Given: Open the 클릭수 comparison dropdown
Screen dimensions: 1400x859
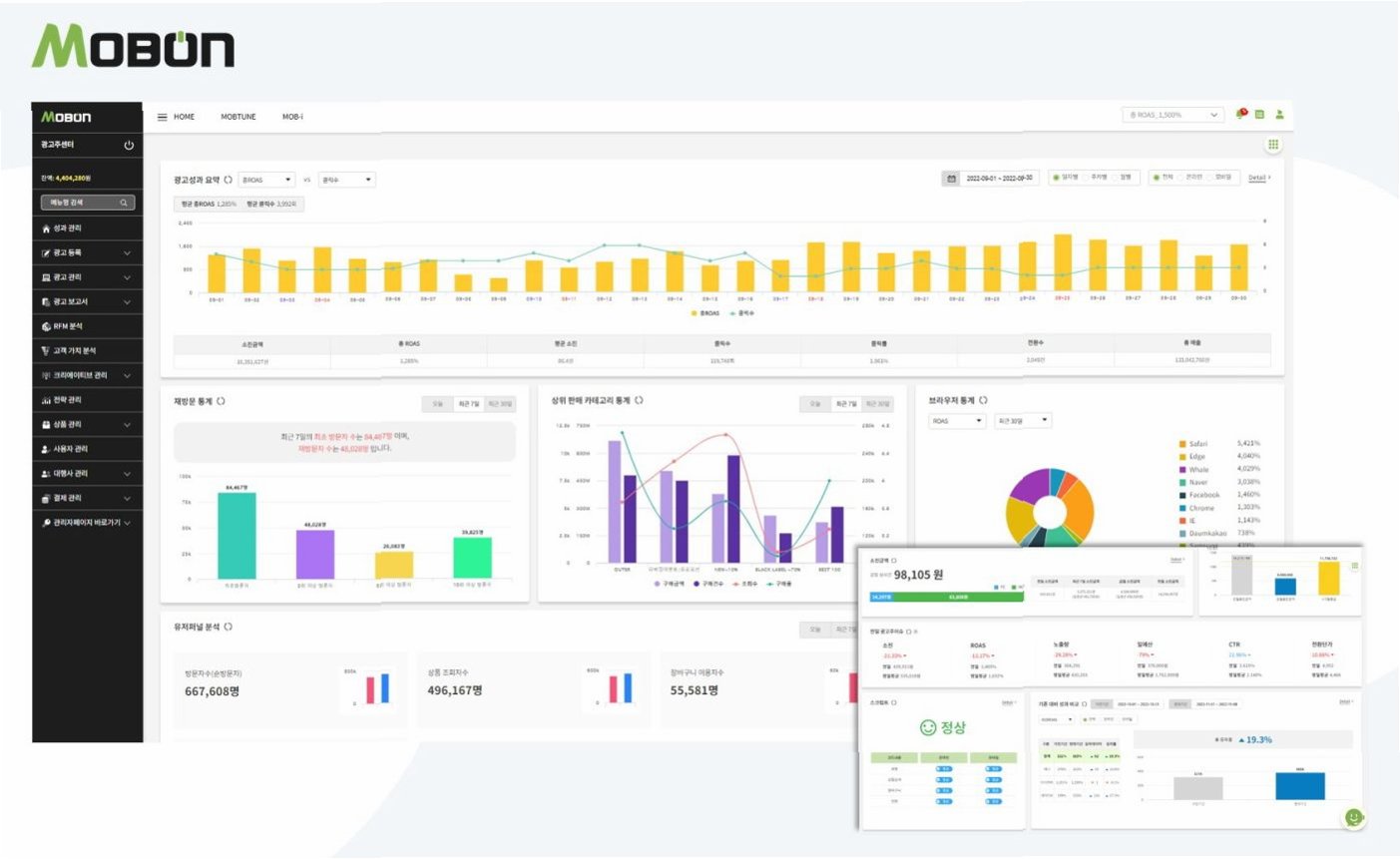Looking at the screenshot, I should pos(346,180).
